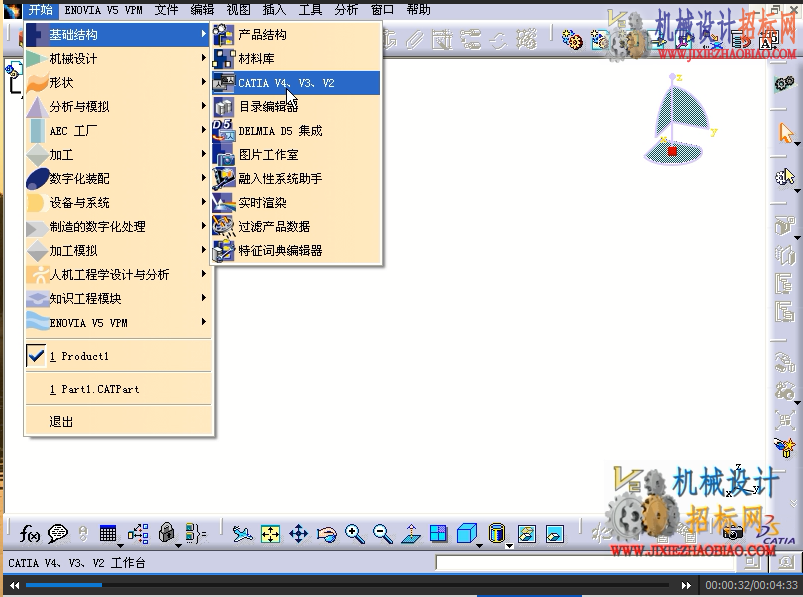This screenshot has height=597, width=803.
Task: Select 目录编辑器 workbench
Action: point(297,106)
